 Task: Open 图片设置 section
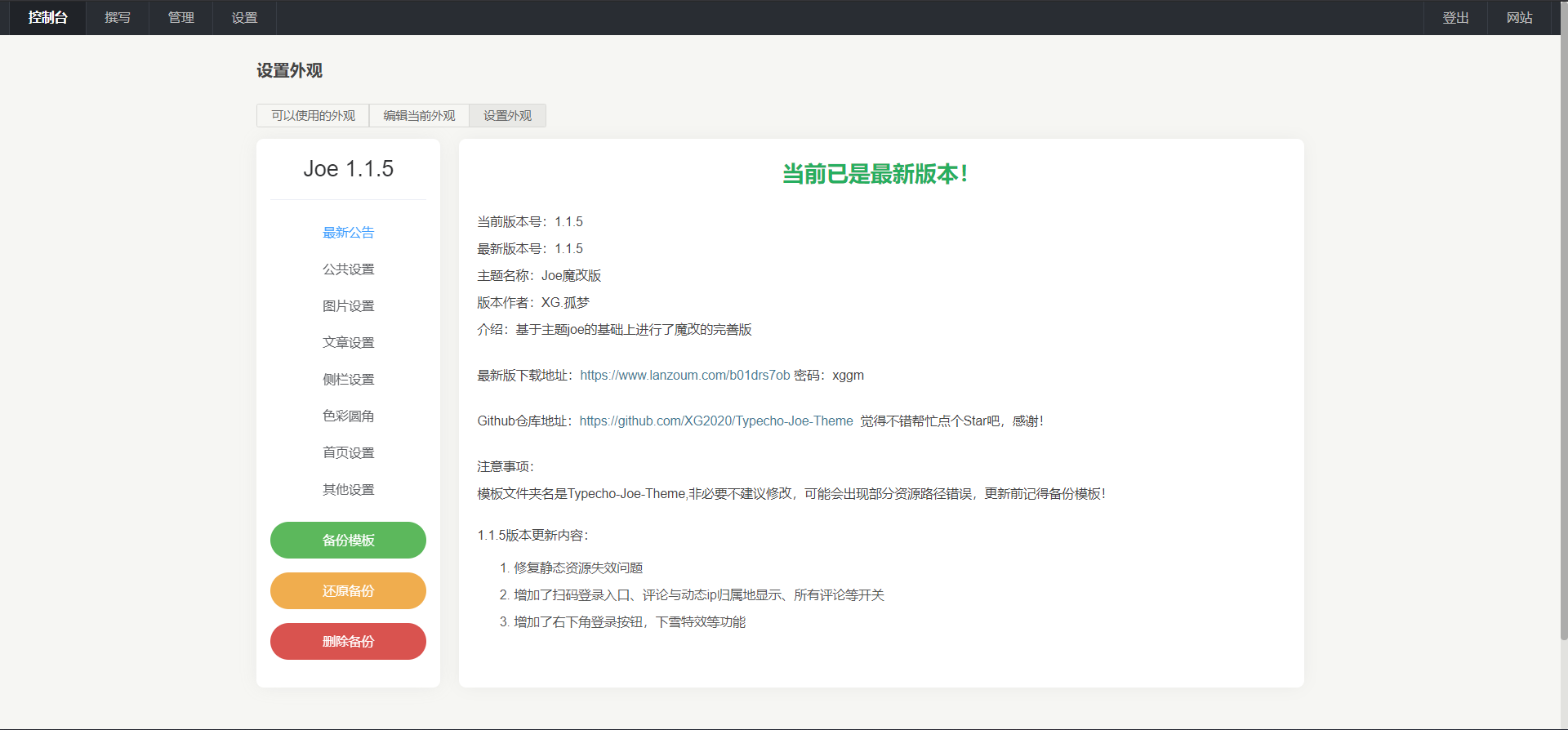(348, 306)
